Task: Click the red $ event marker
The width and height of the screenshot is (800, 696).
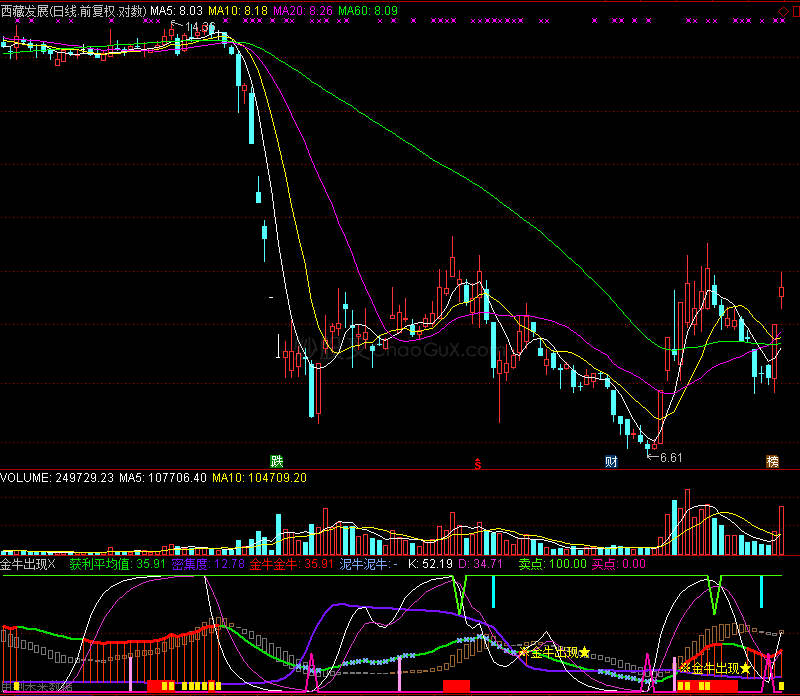Action: click(x=478, y=463)
